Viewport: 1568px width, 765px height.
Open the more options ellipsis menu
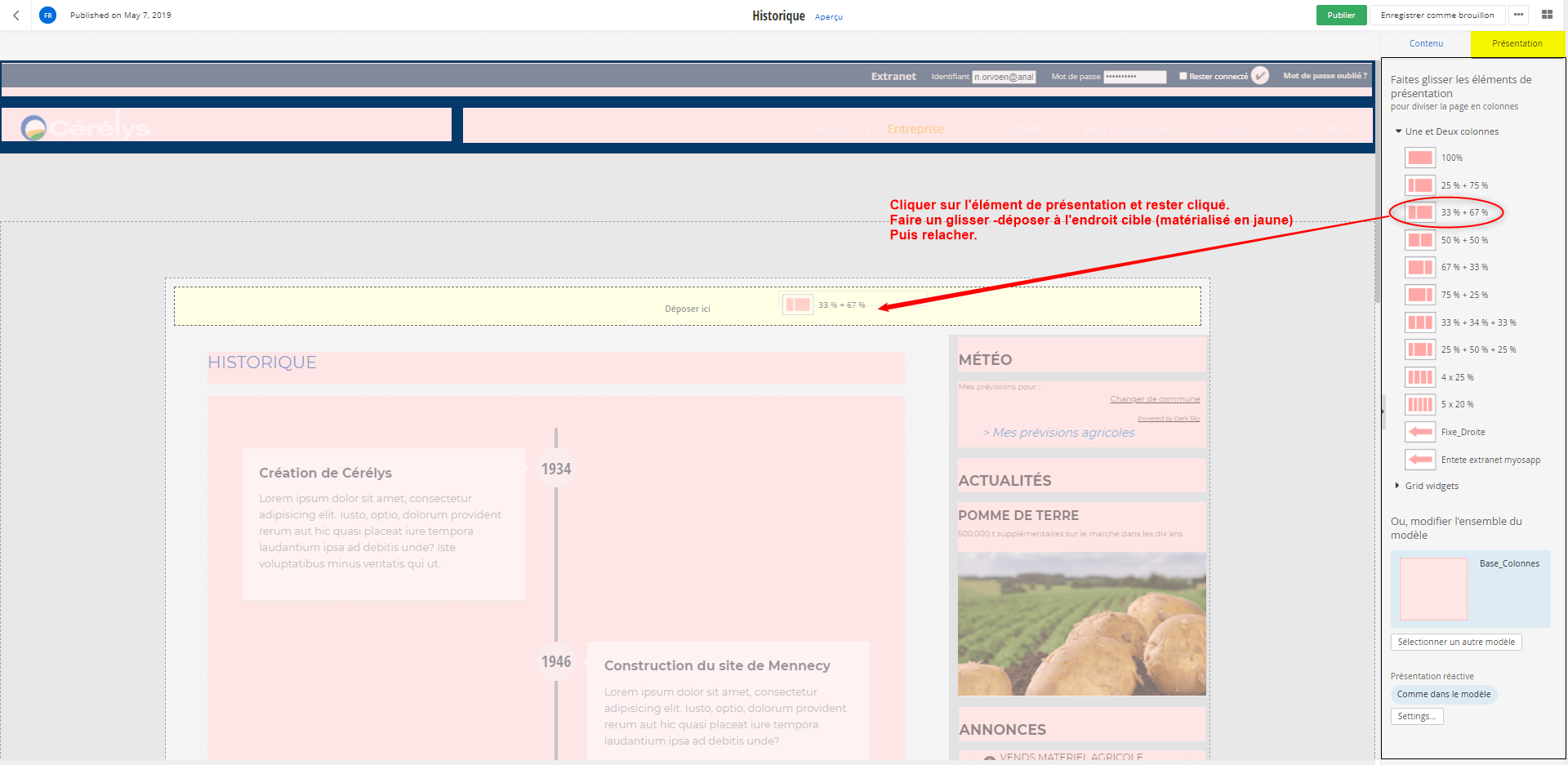point(1518,16)
